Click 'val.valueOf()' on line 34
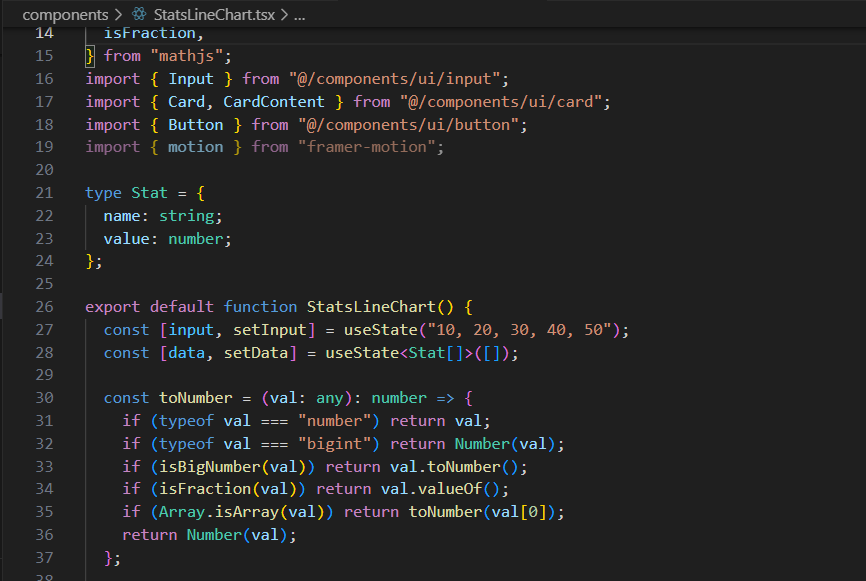The image size is (866, 581). [440, 489]
